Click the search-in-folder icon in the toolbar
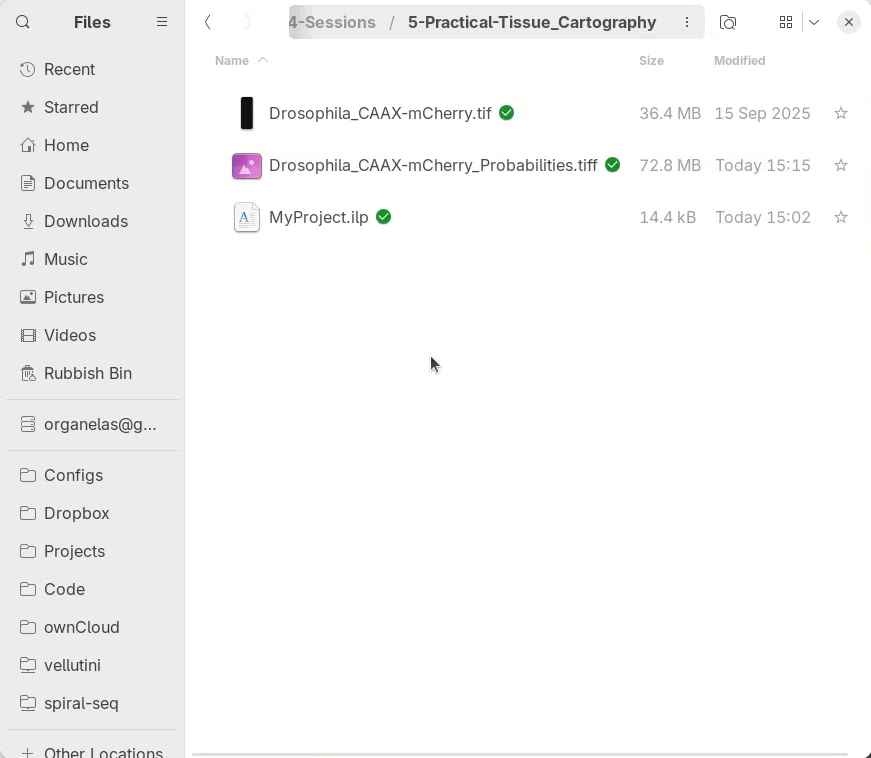 728,22
